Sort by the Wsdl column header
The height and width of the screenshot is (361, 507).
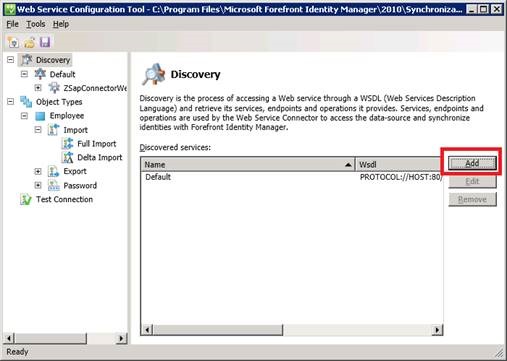399,165
